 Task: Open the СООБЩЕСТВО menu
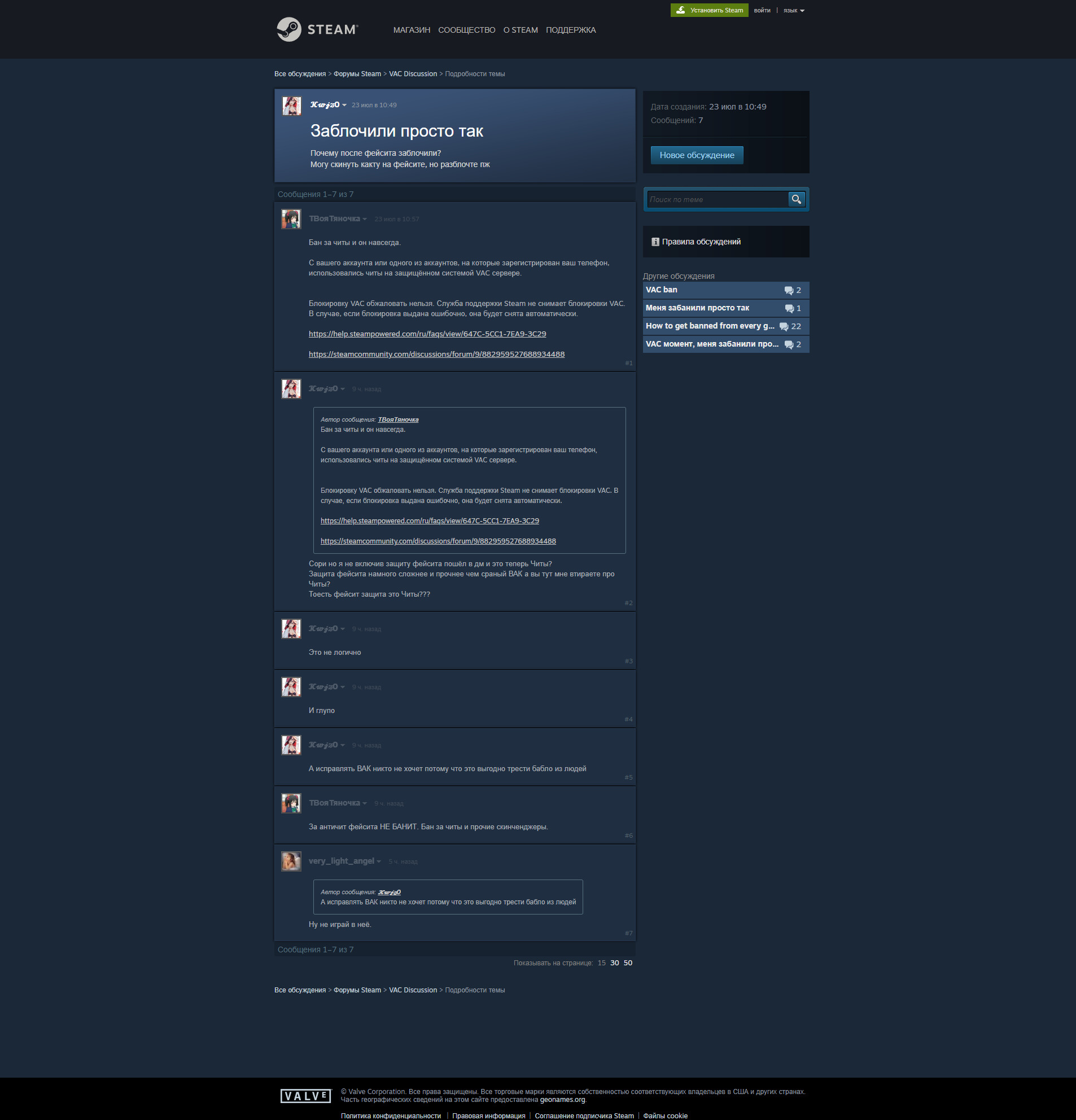point(466,30)
